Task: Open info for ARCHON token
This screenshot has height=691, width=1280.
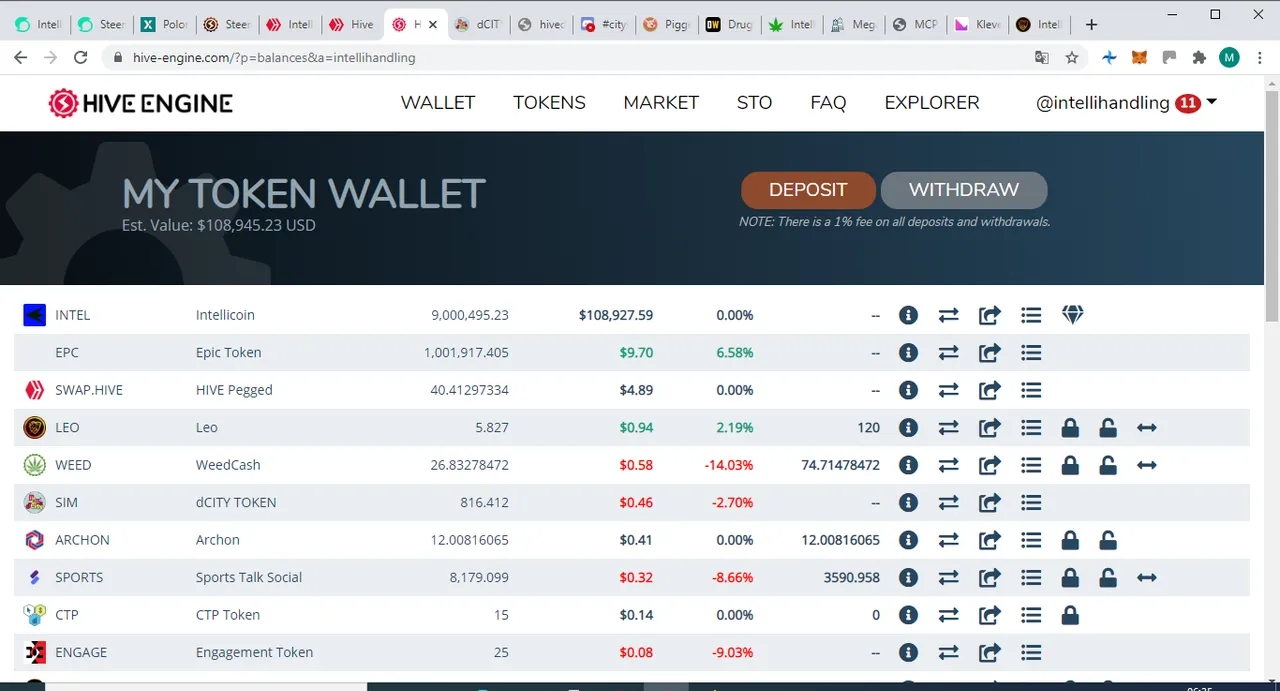Action: click(908, 540)
